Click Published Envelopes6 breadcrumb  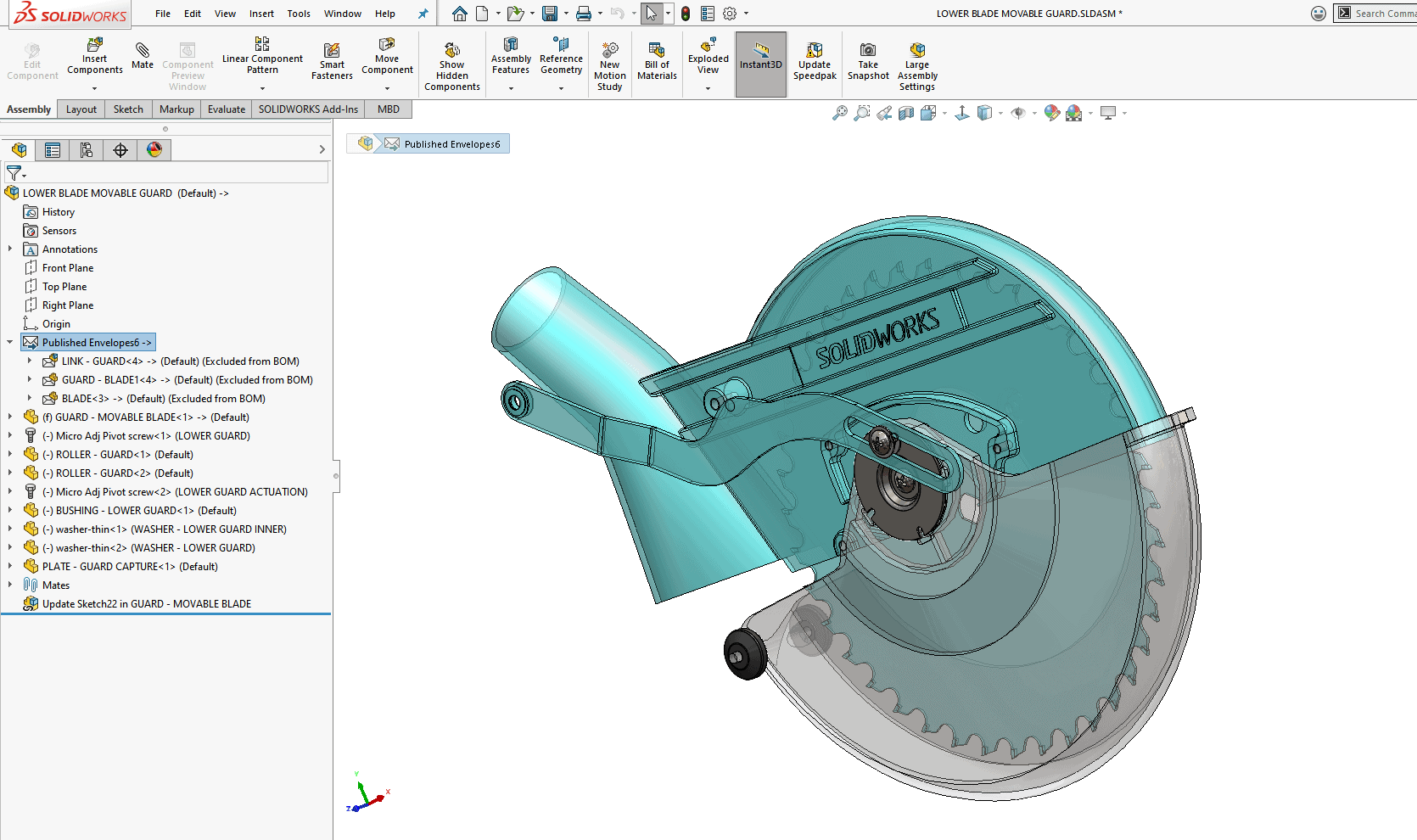pyautogui.click(x=443, y=144)
